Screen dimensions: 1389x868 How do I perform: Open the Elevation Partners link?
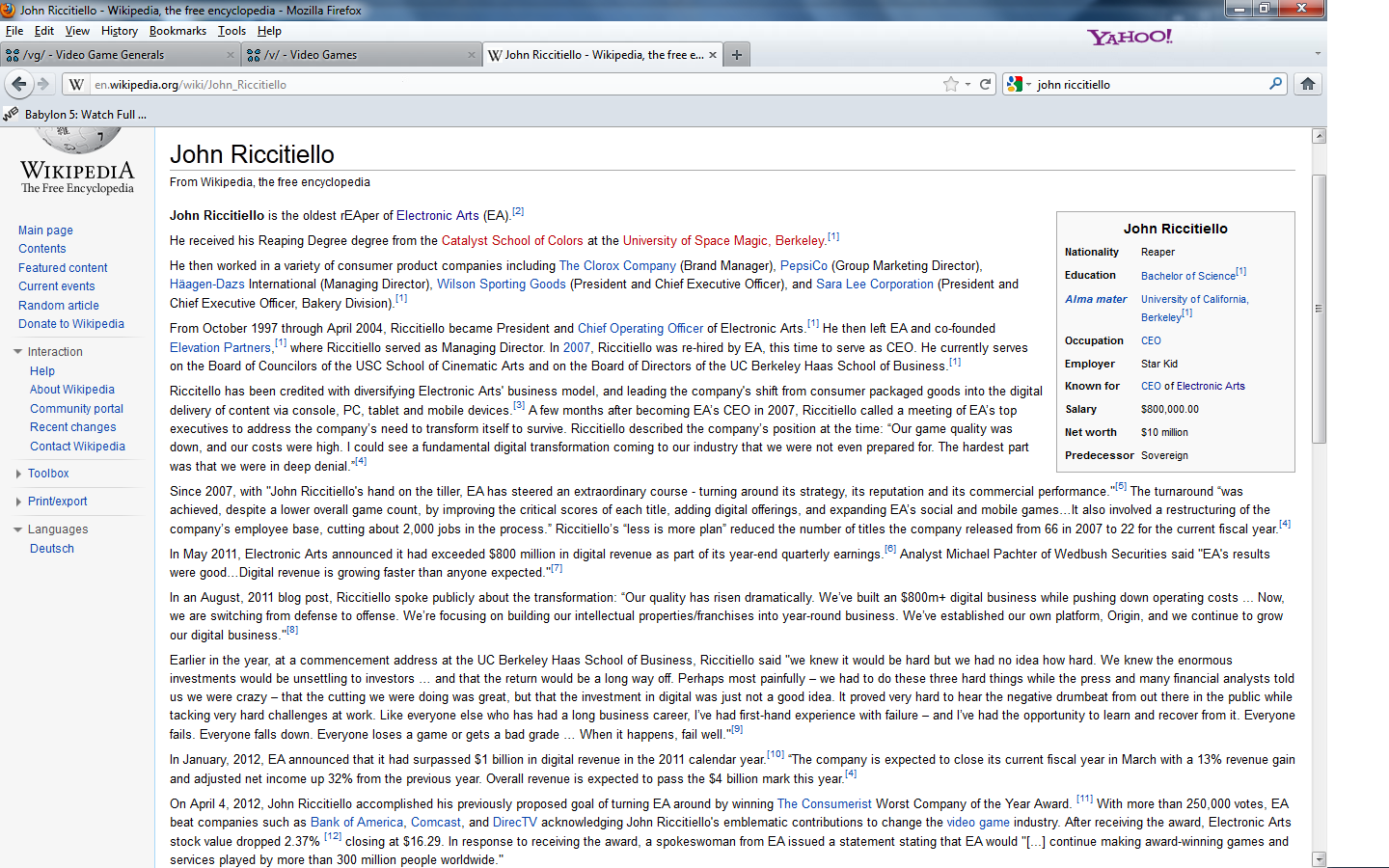(x=220, y=348)
